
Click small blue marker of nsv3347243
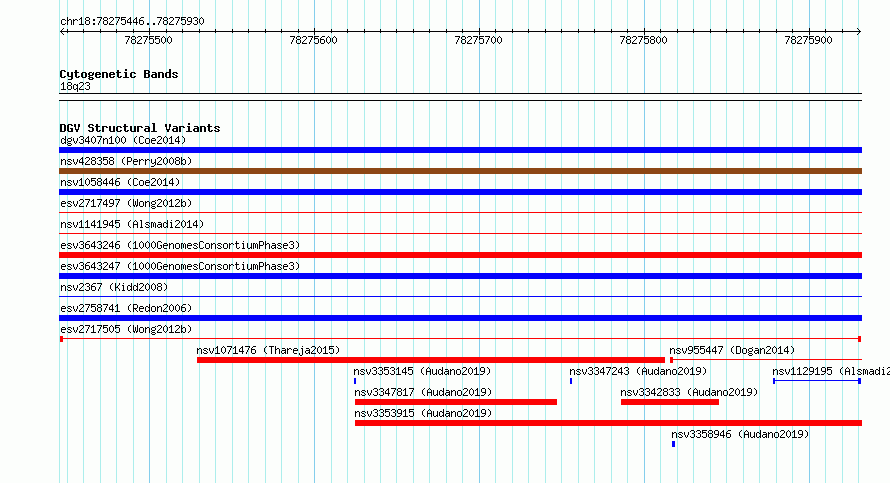(x=571, y=381)
